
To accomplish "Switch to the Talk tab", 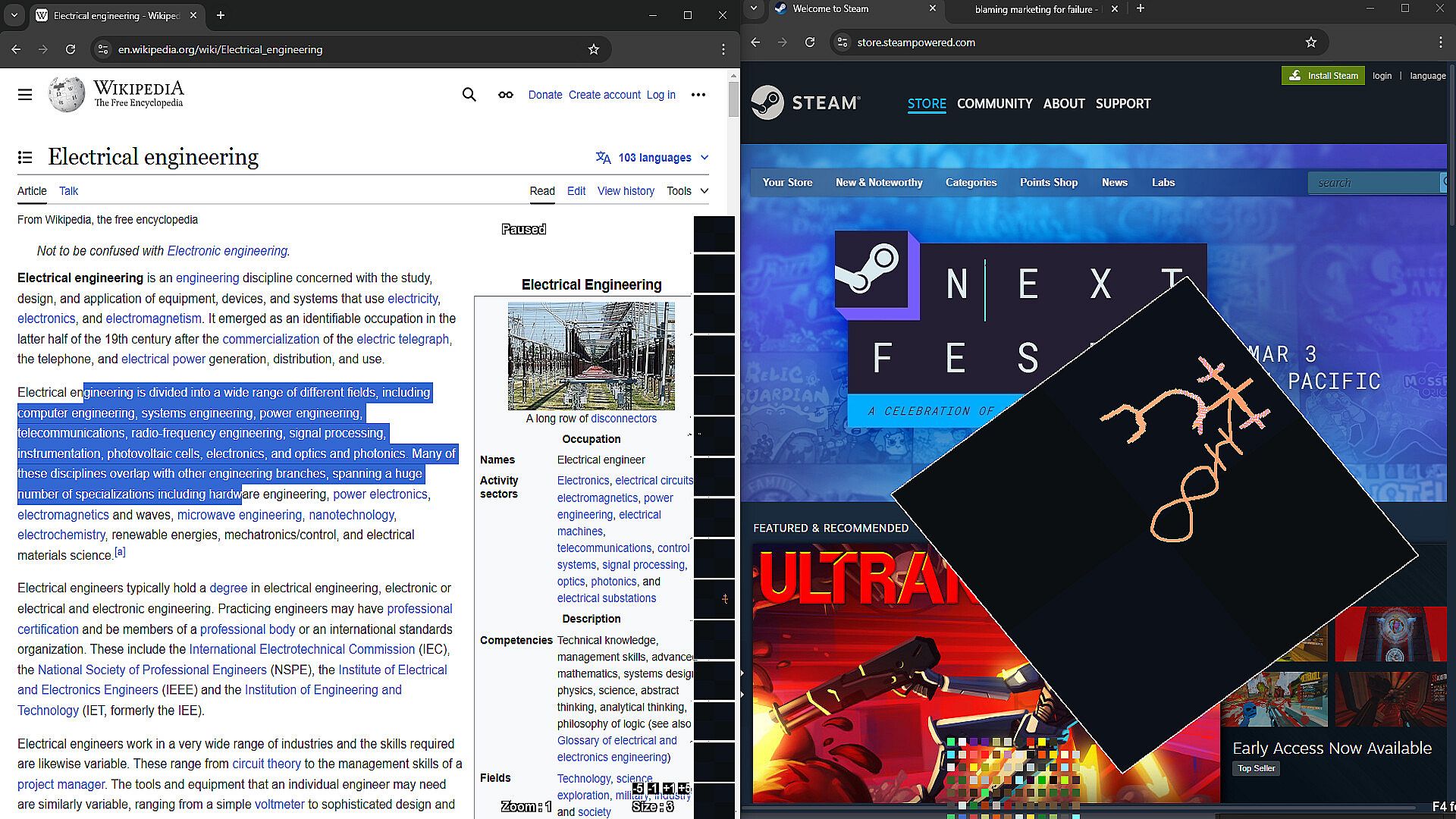I will coord(68,191).
